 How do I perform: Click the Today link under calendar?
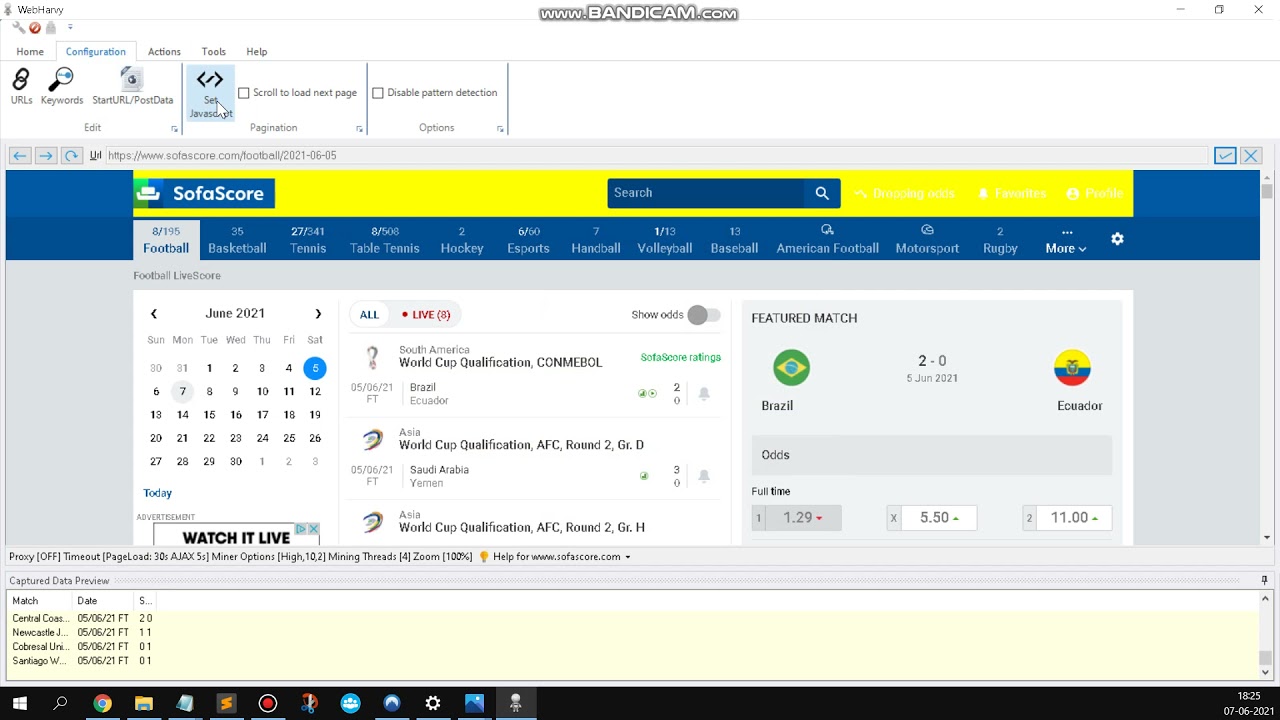click(157, 493)
